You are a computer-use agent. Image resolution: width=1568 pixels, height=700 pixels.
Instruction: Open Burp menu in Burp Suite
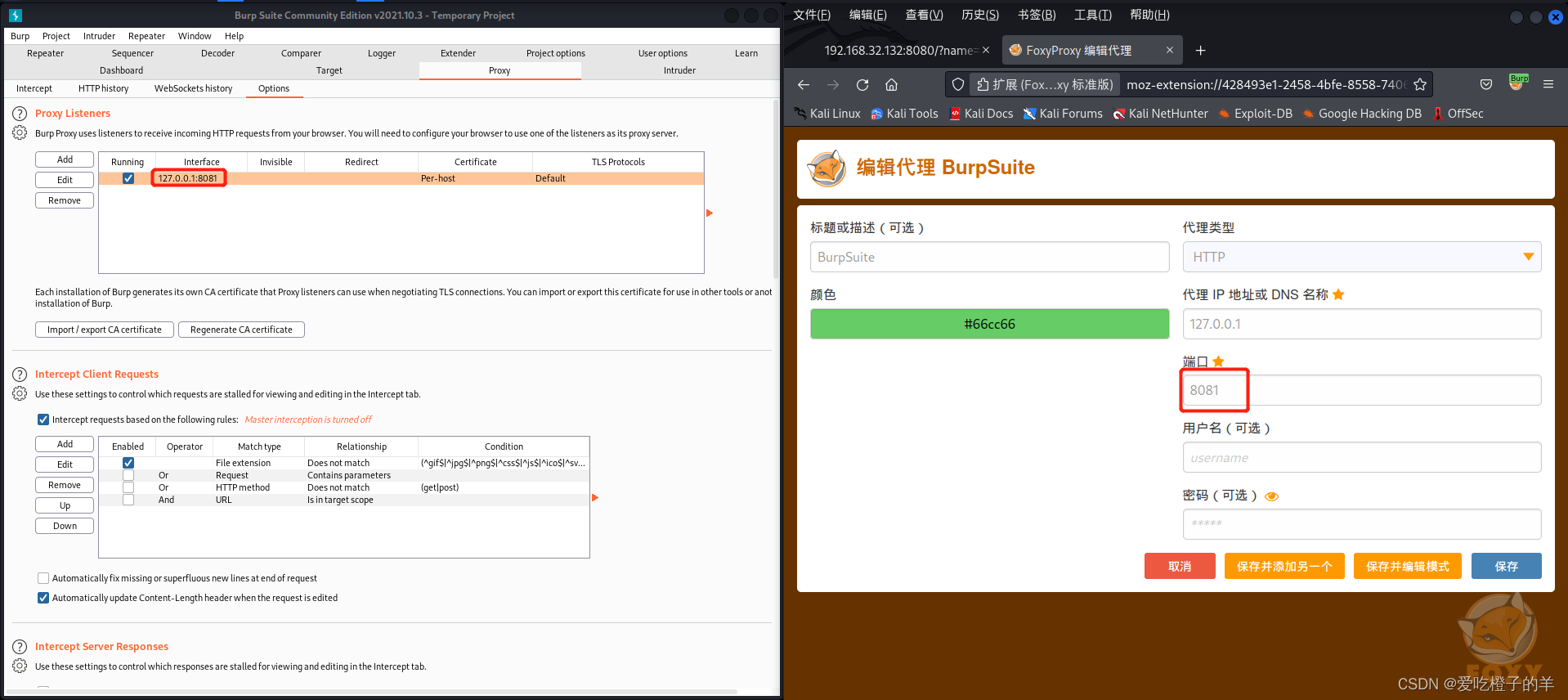click(20, 36)
